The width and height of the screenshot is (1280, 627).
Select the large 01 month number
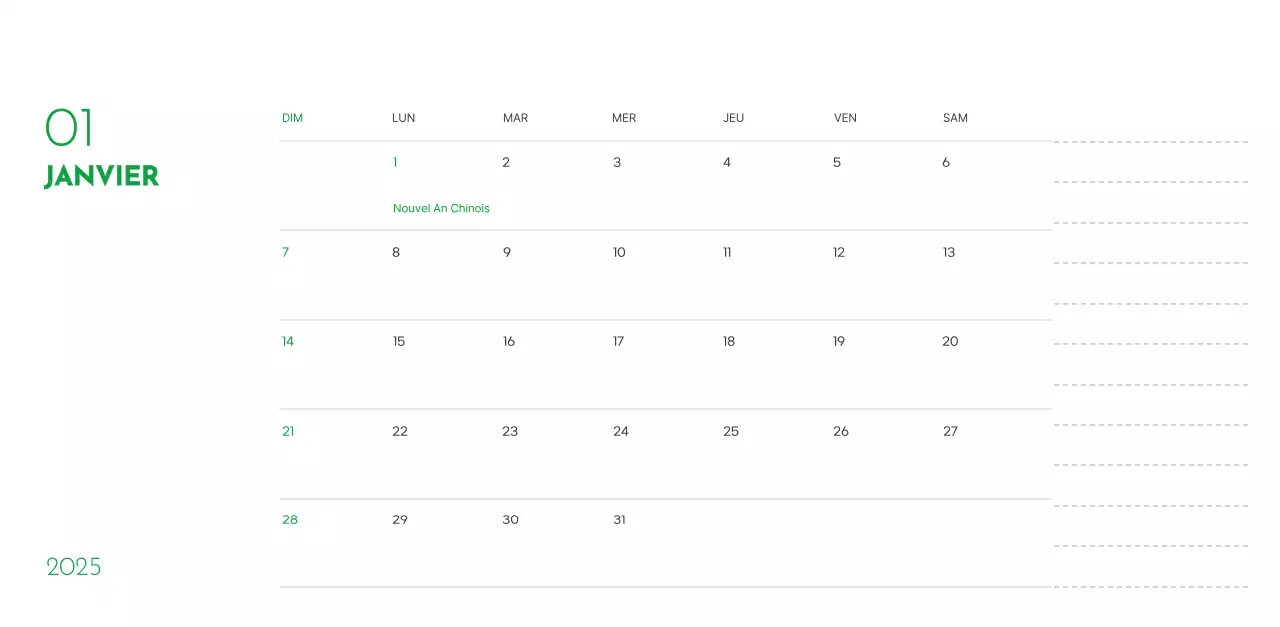(69, 128)
